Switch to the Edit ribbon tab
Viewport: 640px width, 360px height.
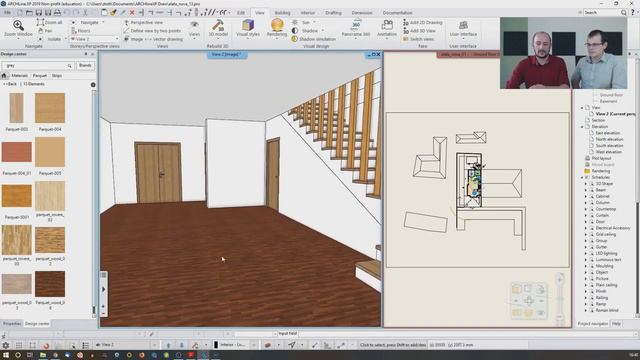(241, 13)
